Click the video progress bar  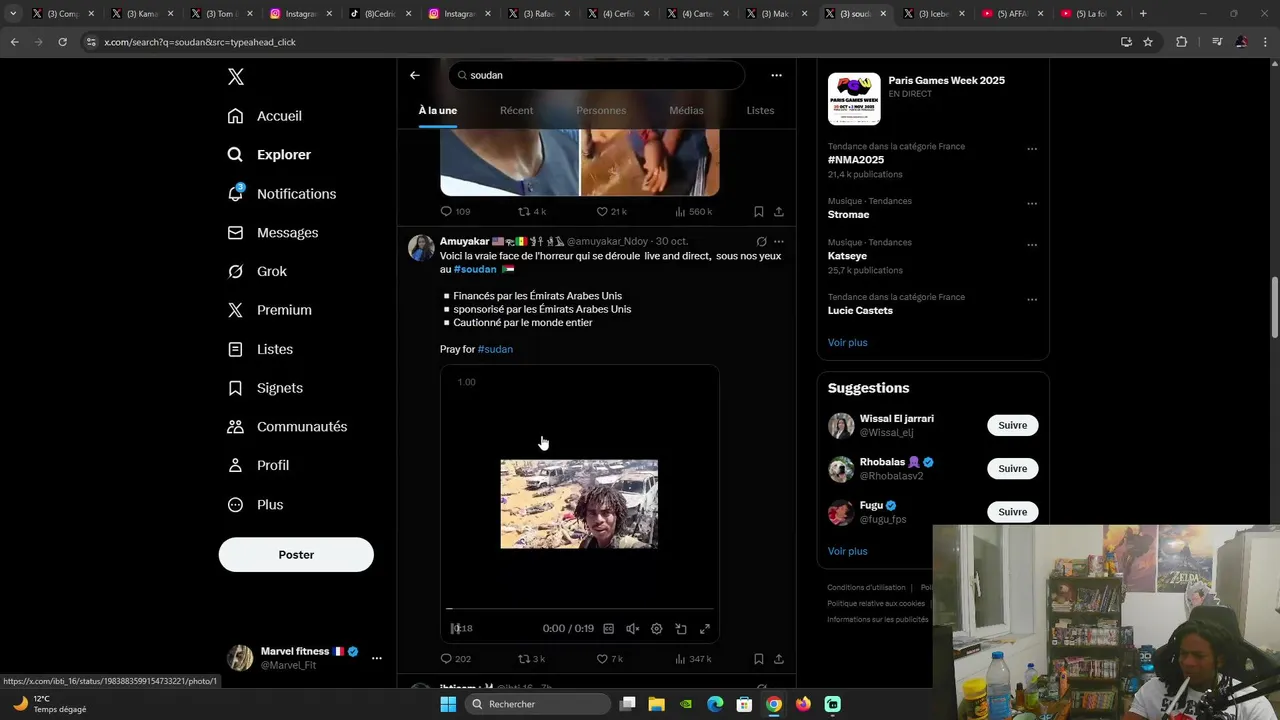point(580,608)
